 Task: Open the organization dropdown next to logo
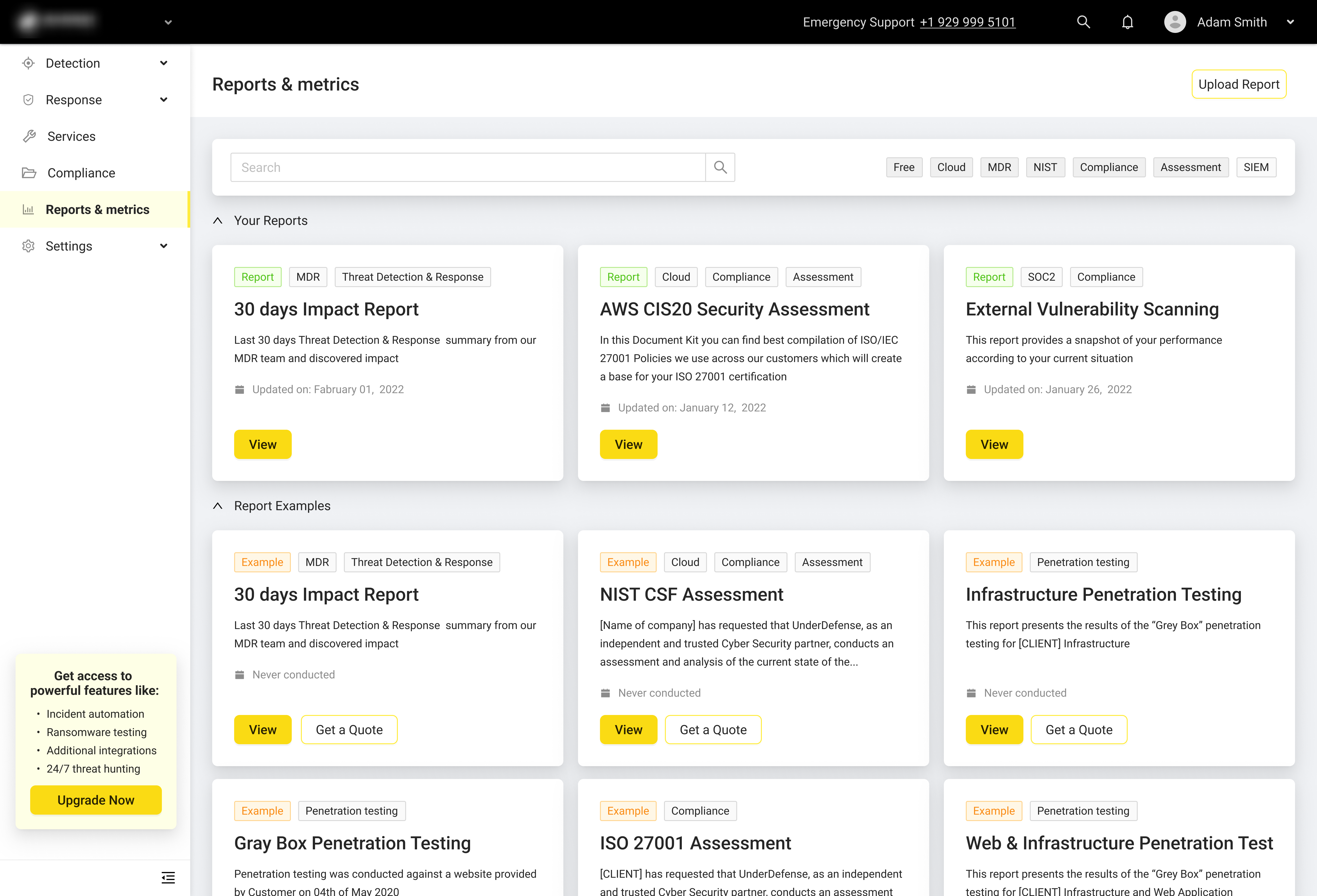168,23
